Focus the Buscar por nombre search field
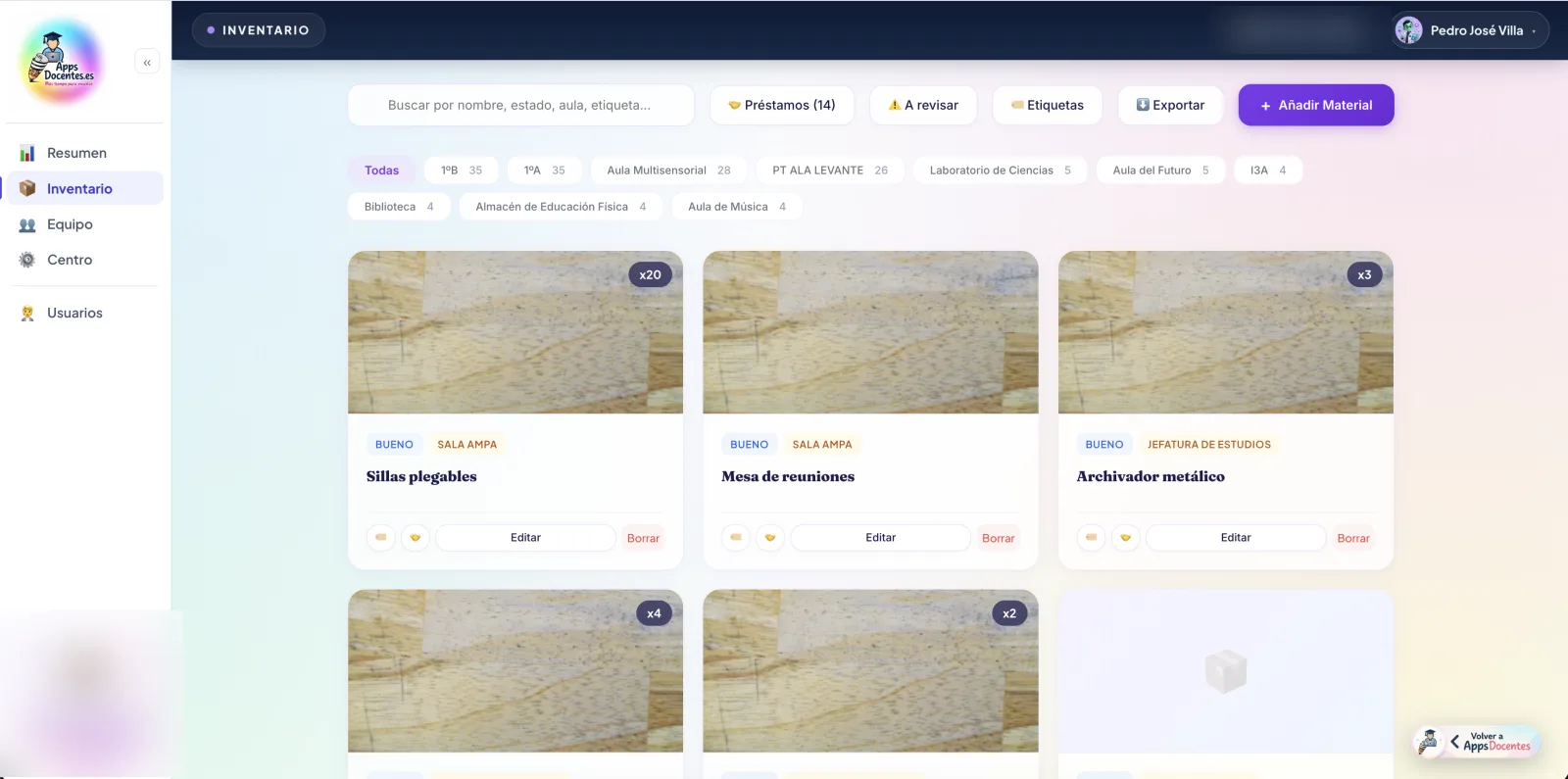The width and height of the screenshot is (1568, 779). [x=521, y=105]
